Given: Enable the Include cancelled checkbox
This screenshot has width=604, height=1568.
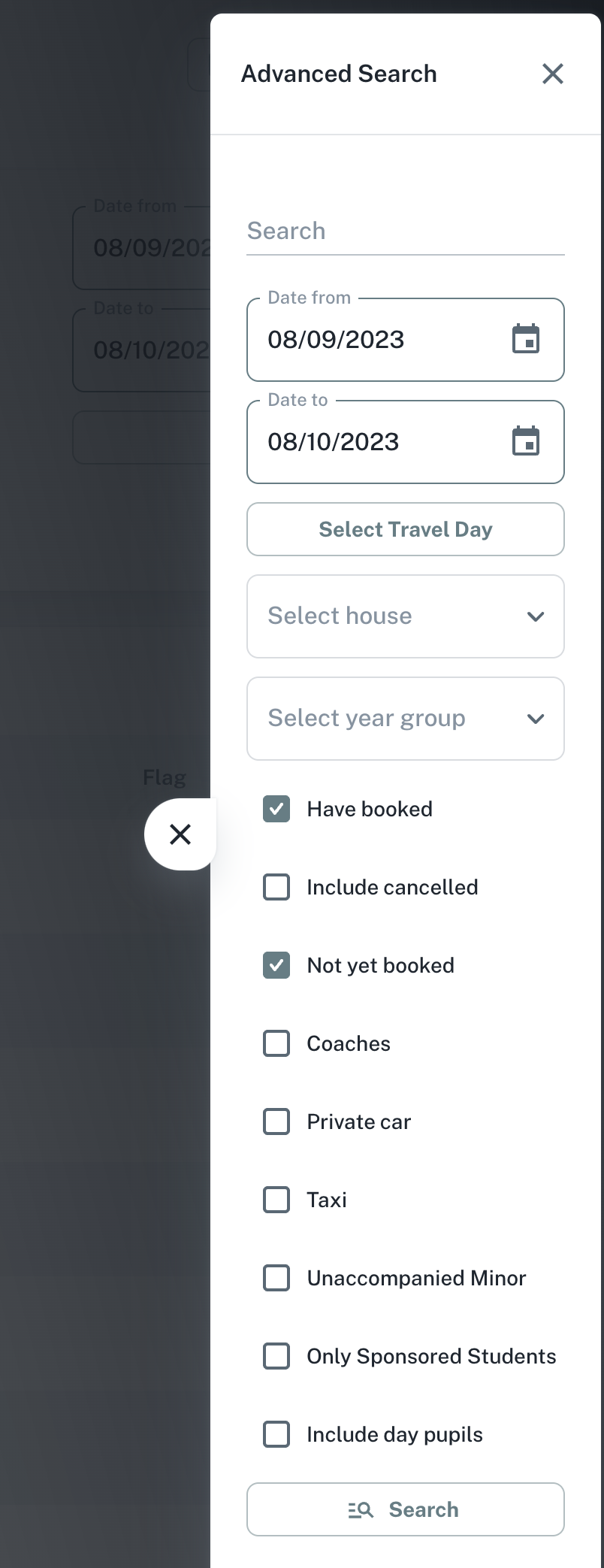Looking at the screenshot, I should coord(276,887).
